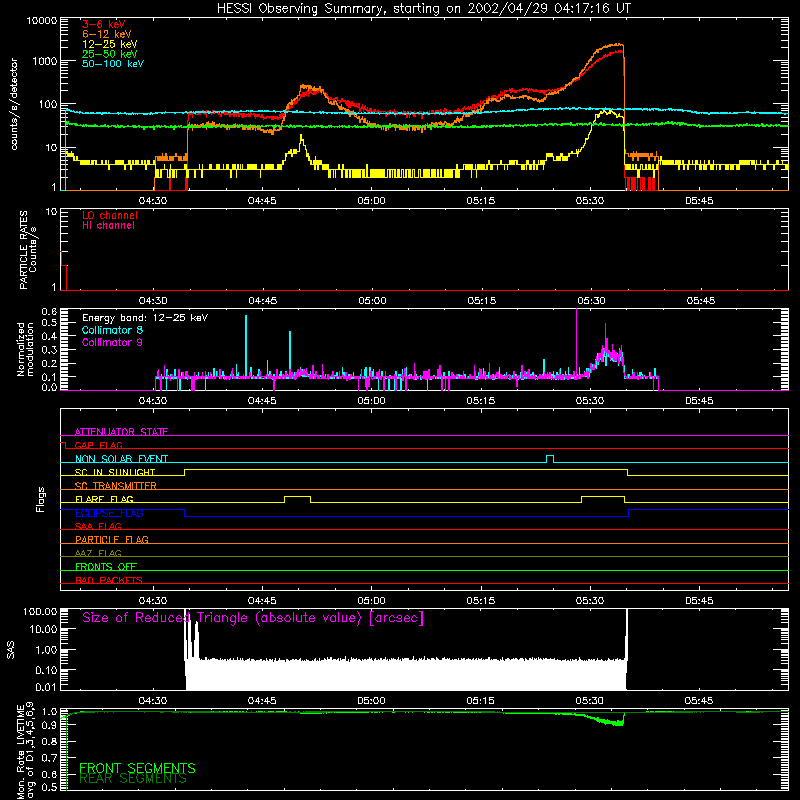Click the '05:00' time label under count-rate panel
This screenshot has width=800, height=800.
tap(371, 201)
